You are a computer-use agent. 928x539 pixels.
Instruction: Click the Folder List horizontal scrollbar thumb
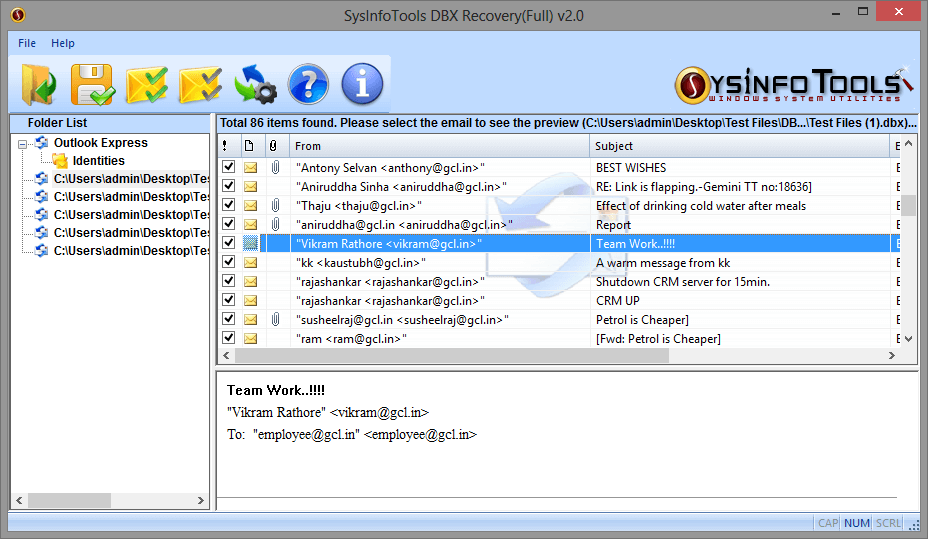click(69, 501)
